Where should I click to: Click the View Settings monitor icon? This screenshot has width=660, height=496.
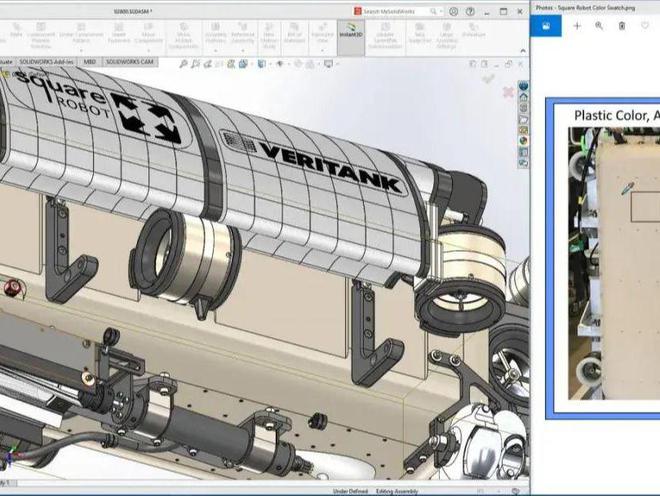tap(328, 64)
